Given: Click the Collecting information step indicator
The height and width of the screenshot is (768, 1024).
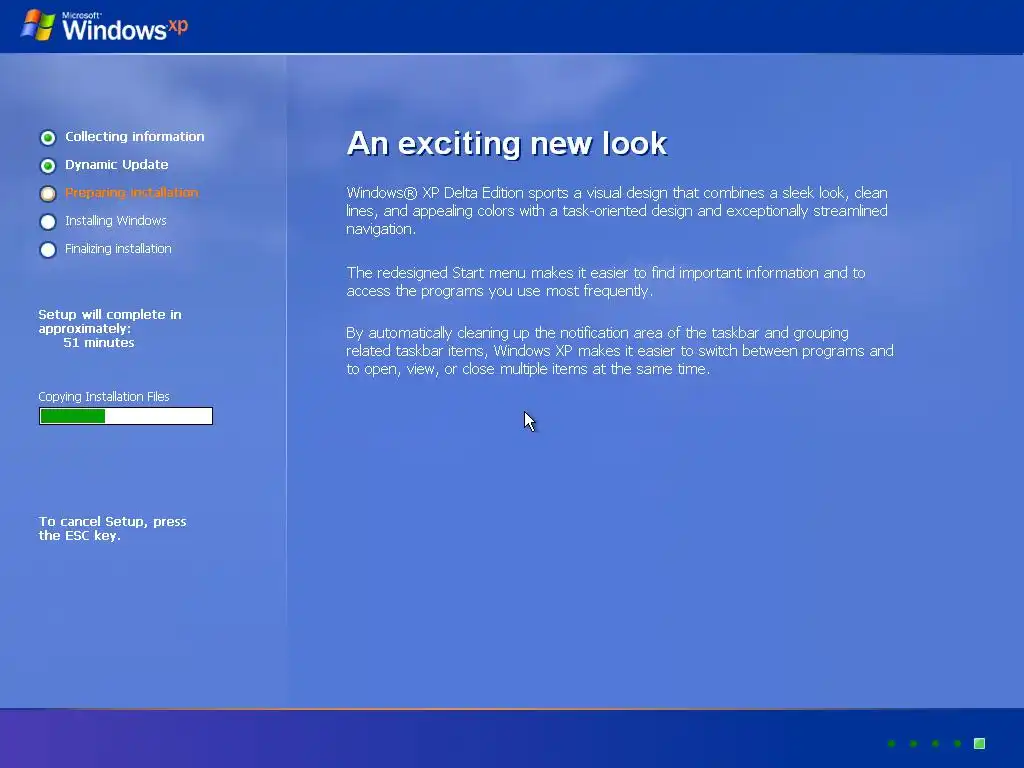Looking at the screenshot, I should pos(48,138).
